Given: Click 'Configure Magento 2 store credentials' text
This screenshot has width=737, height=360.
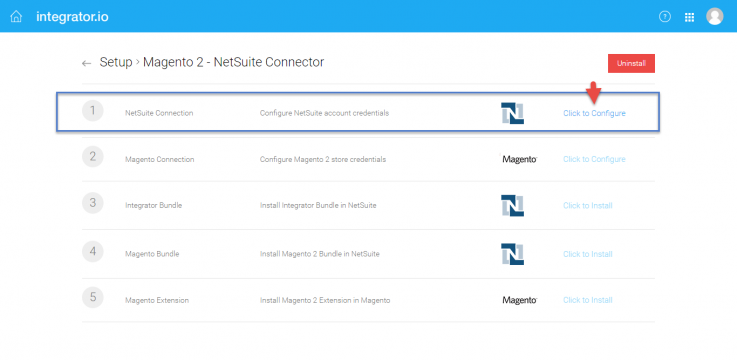Looking at the screenshot, I should (x=323, y=159).
